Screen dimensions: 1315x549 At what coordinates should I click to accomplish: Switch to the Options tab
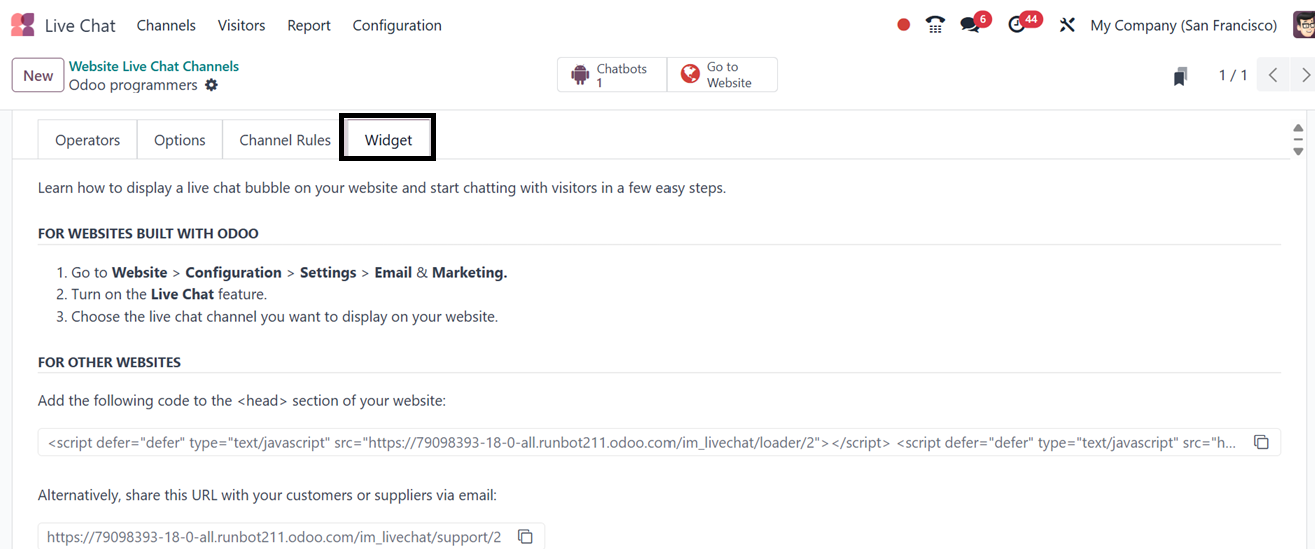click(180, 140)
